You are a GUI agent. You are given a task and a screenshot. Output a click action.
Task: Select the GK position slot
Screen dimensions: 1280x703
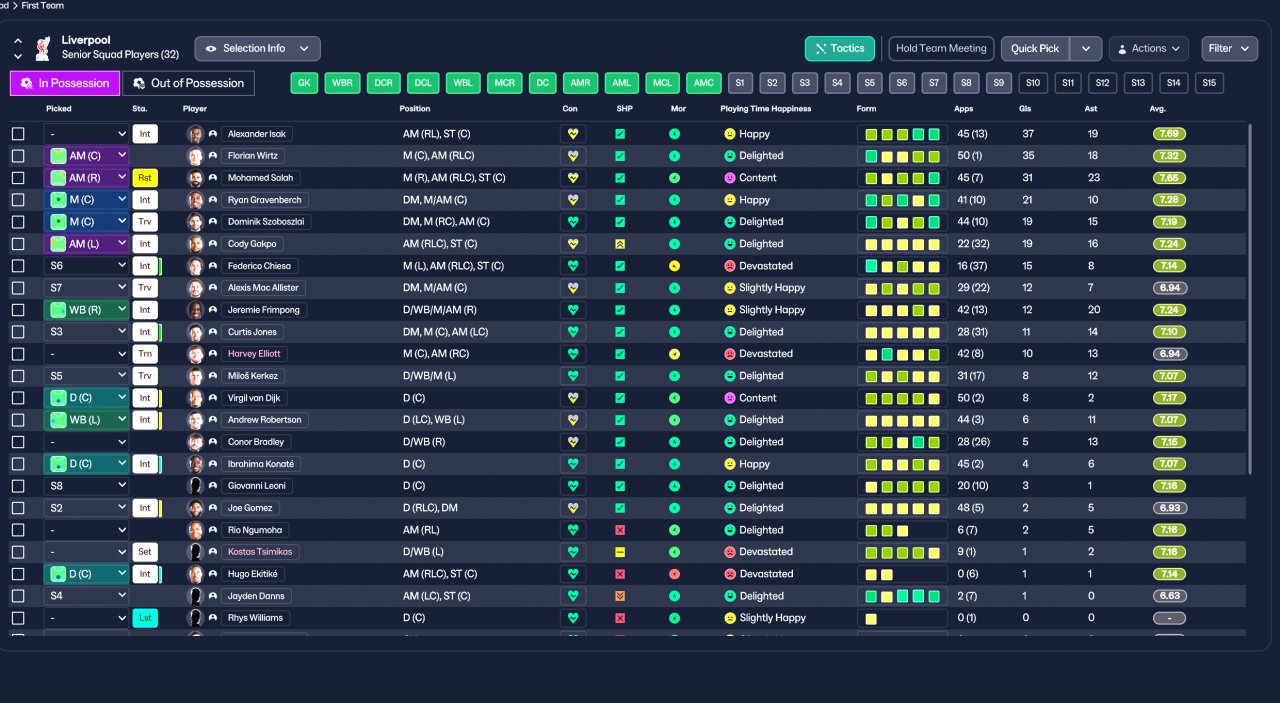pyautogui.click(x=305, y=83)
